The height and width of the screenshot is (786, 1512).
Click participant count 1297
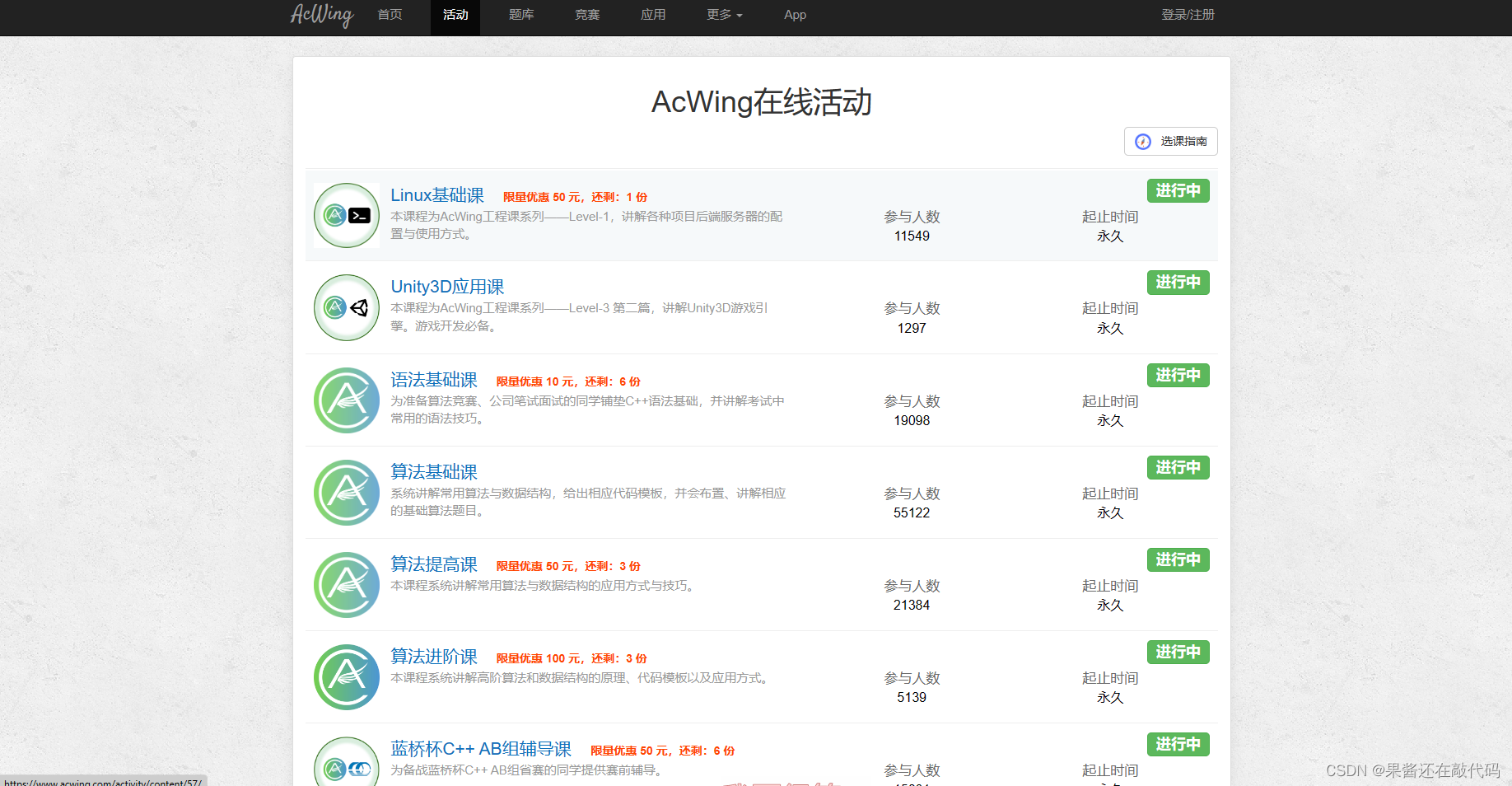pyautogui.click(x=912, y=329)
